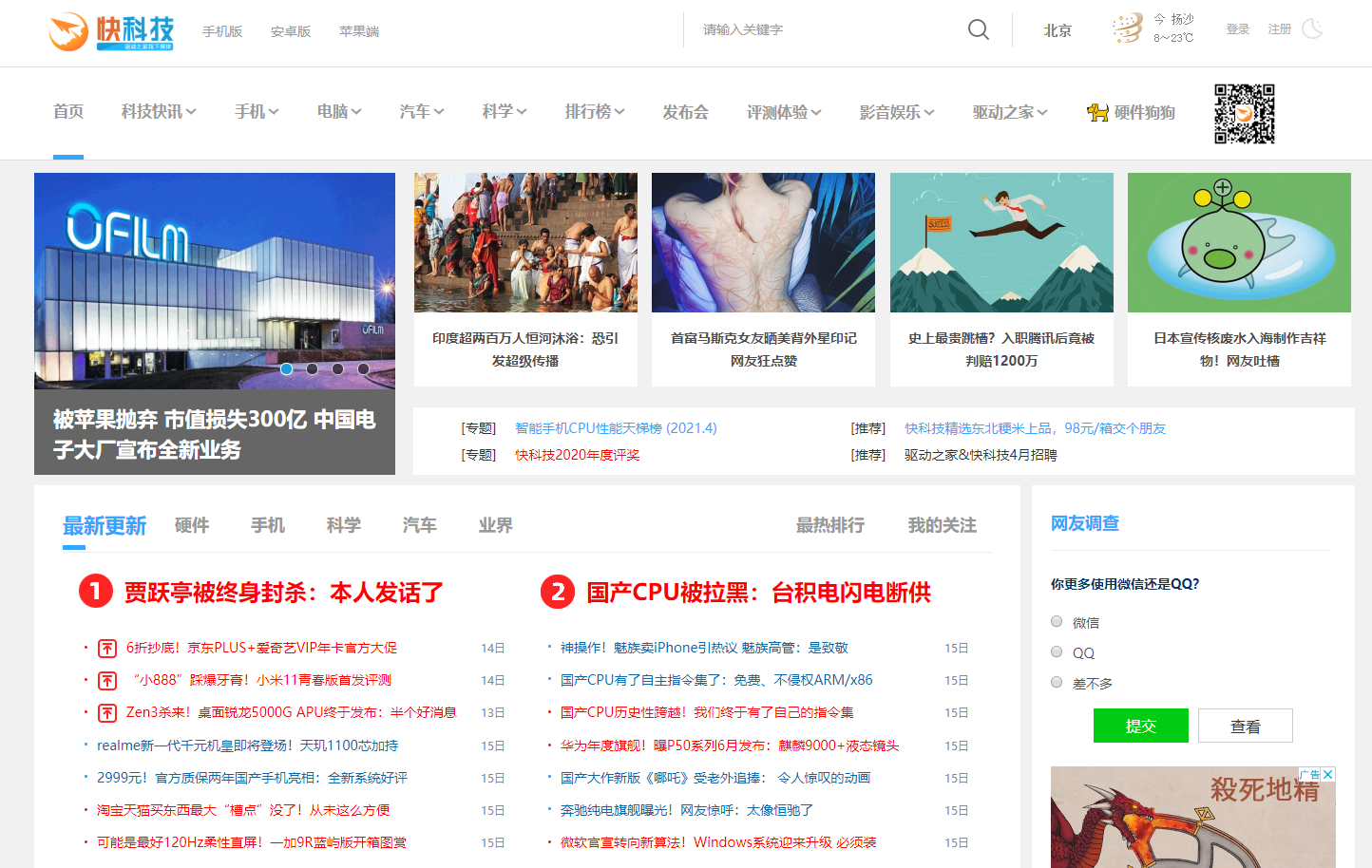Screen dimensions: 1372x868
Task: Switch to the 科学 news tab
Action: (344, 525)
